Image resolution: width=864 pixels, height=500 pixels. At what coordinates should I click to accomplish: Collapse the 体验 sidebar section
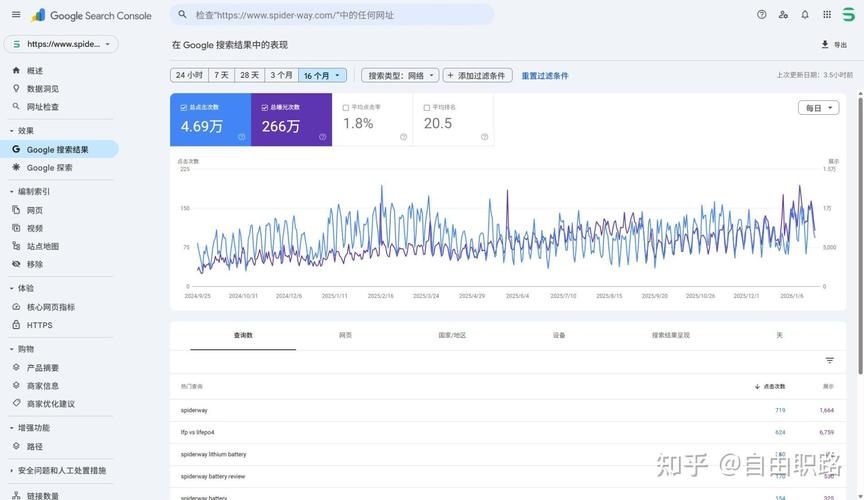22,288
